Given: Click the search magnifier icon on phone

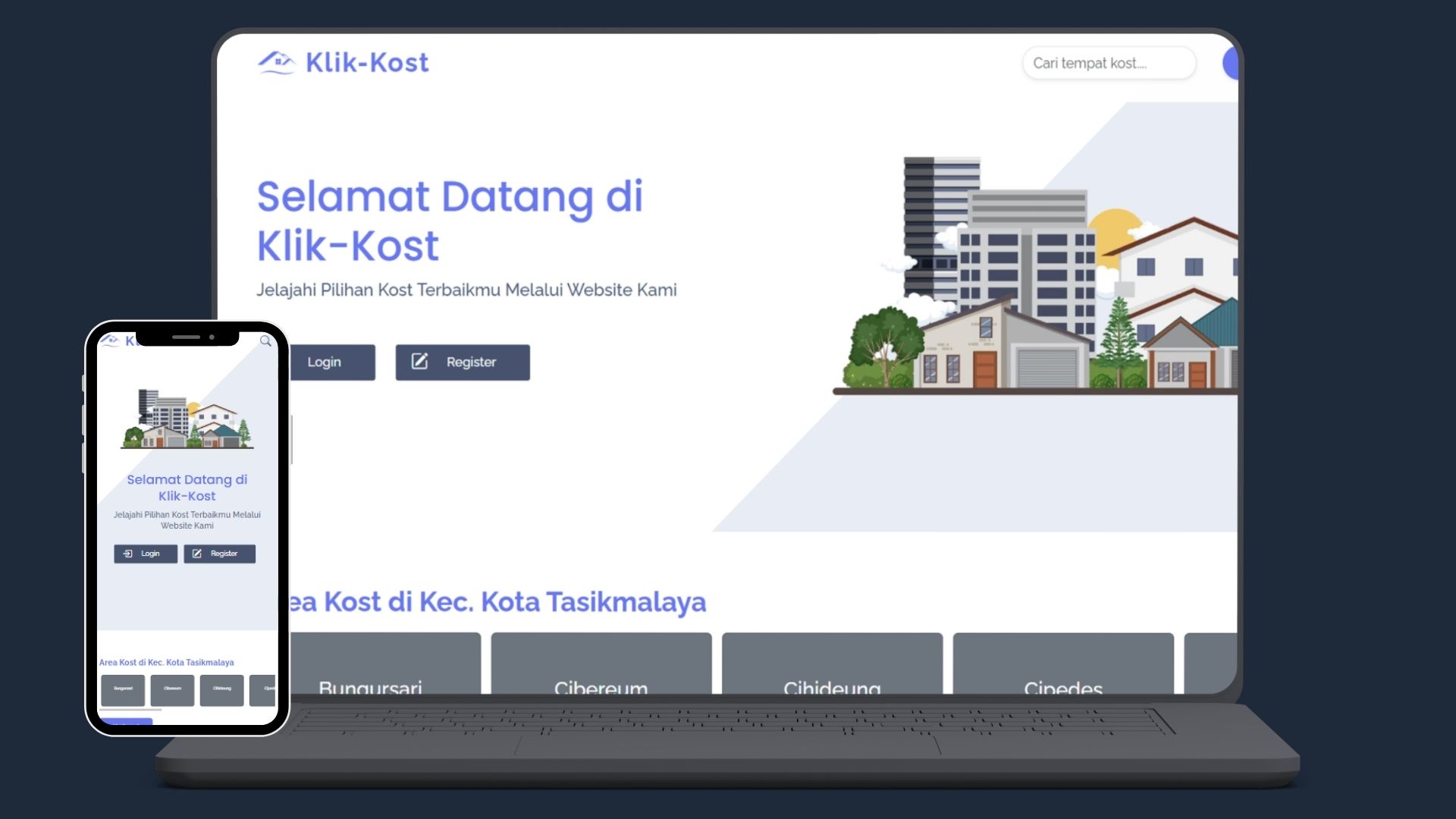Looking at the screenshot, I should point(265,341).
